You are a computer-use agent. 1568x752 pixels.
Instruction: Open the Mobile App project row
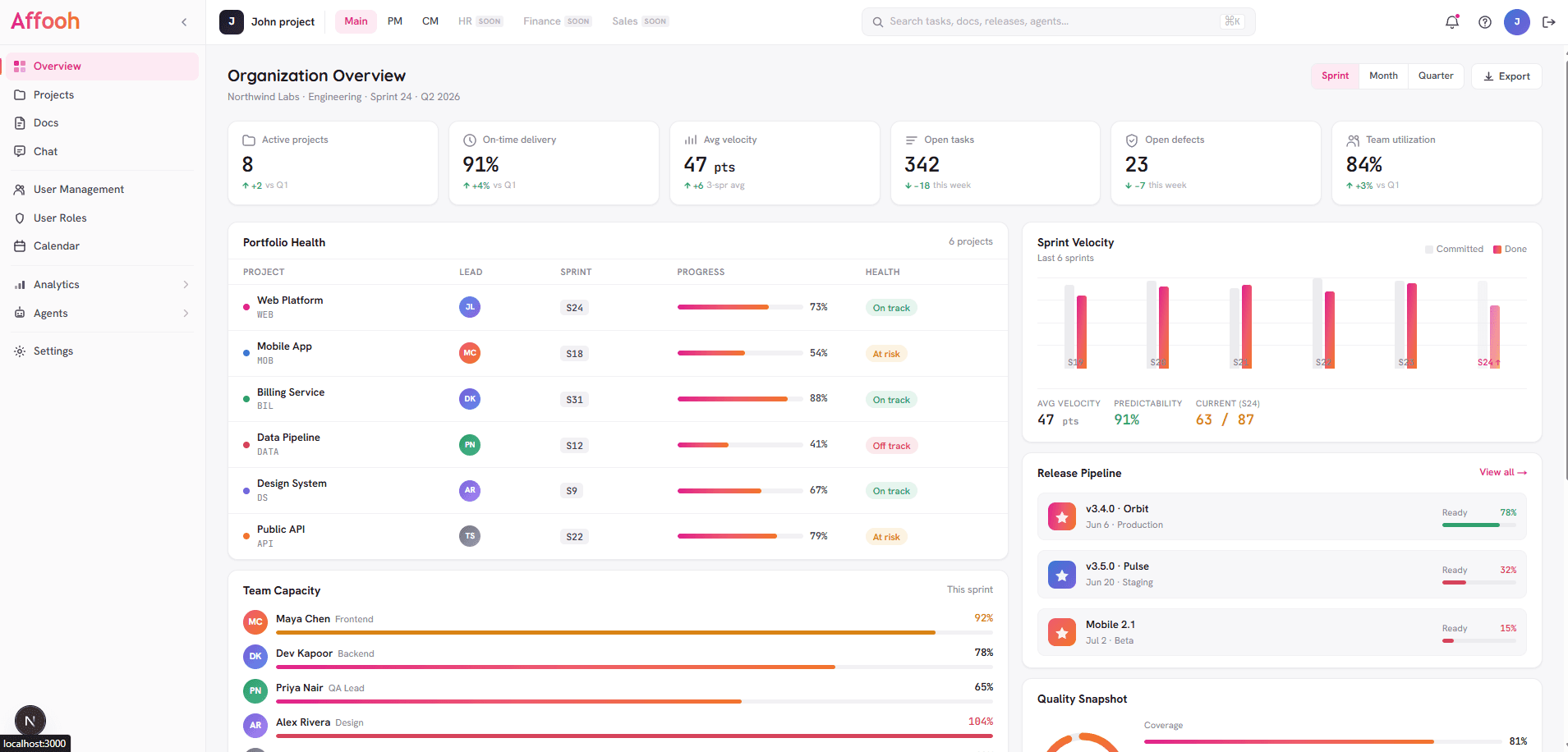click(618, 354)
